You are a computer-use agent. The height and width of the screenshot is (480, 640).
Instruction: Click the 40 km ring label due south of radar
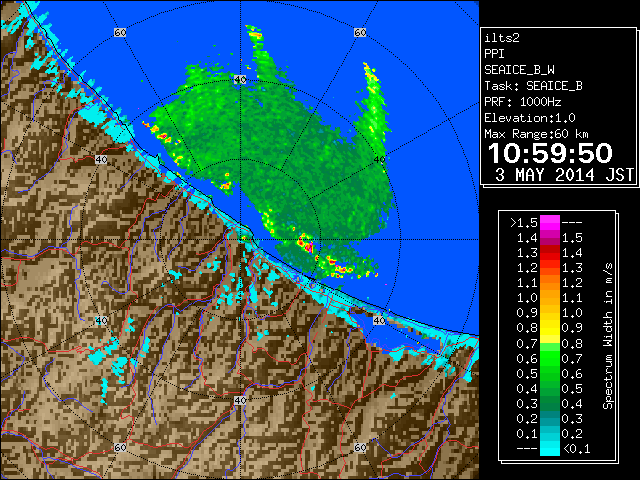(240, 400)
